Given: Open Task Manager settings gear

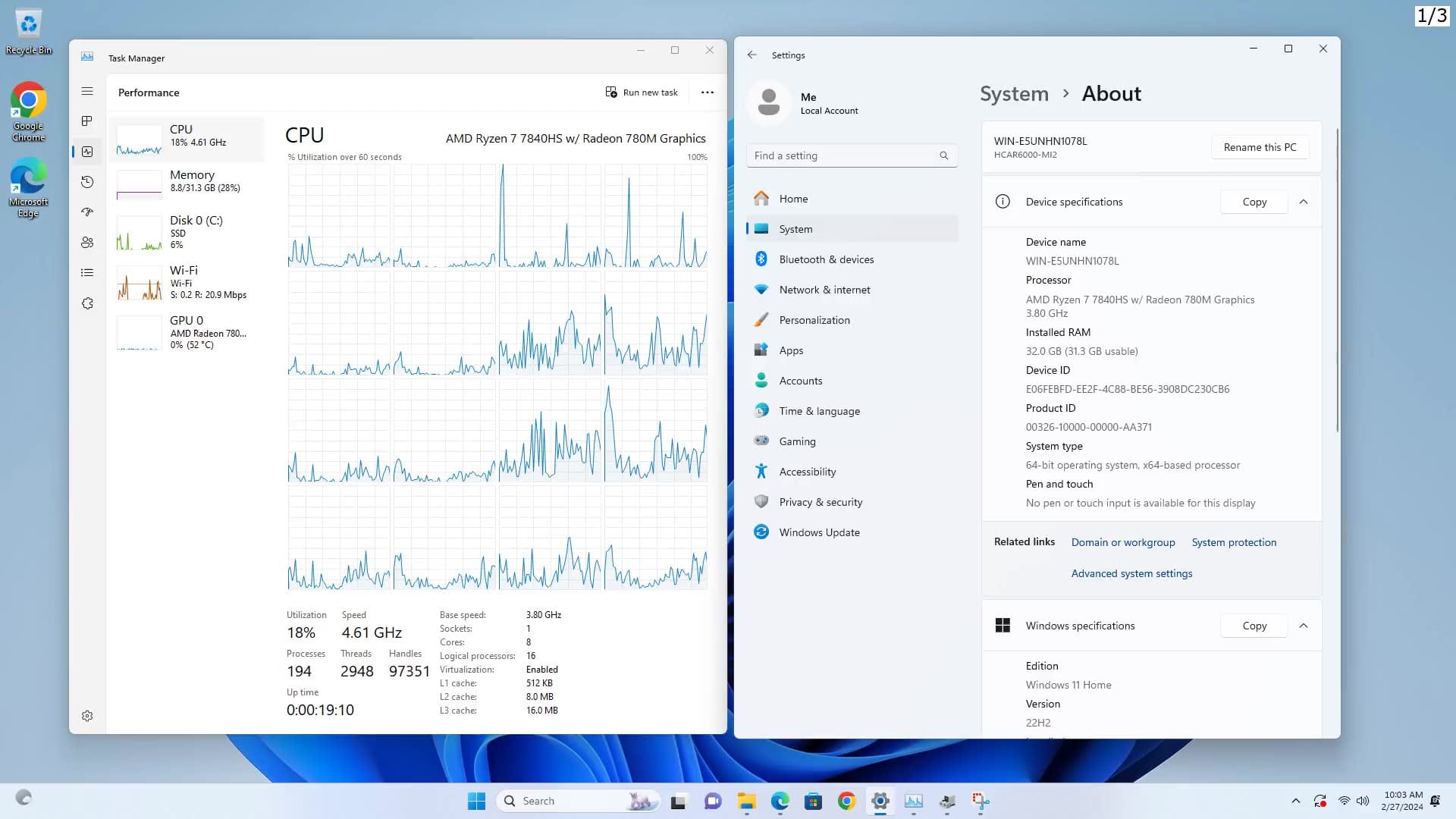Looking at the screenshot, I should click(x=87, y=716).
